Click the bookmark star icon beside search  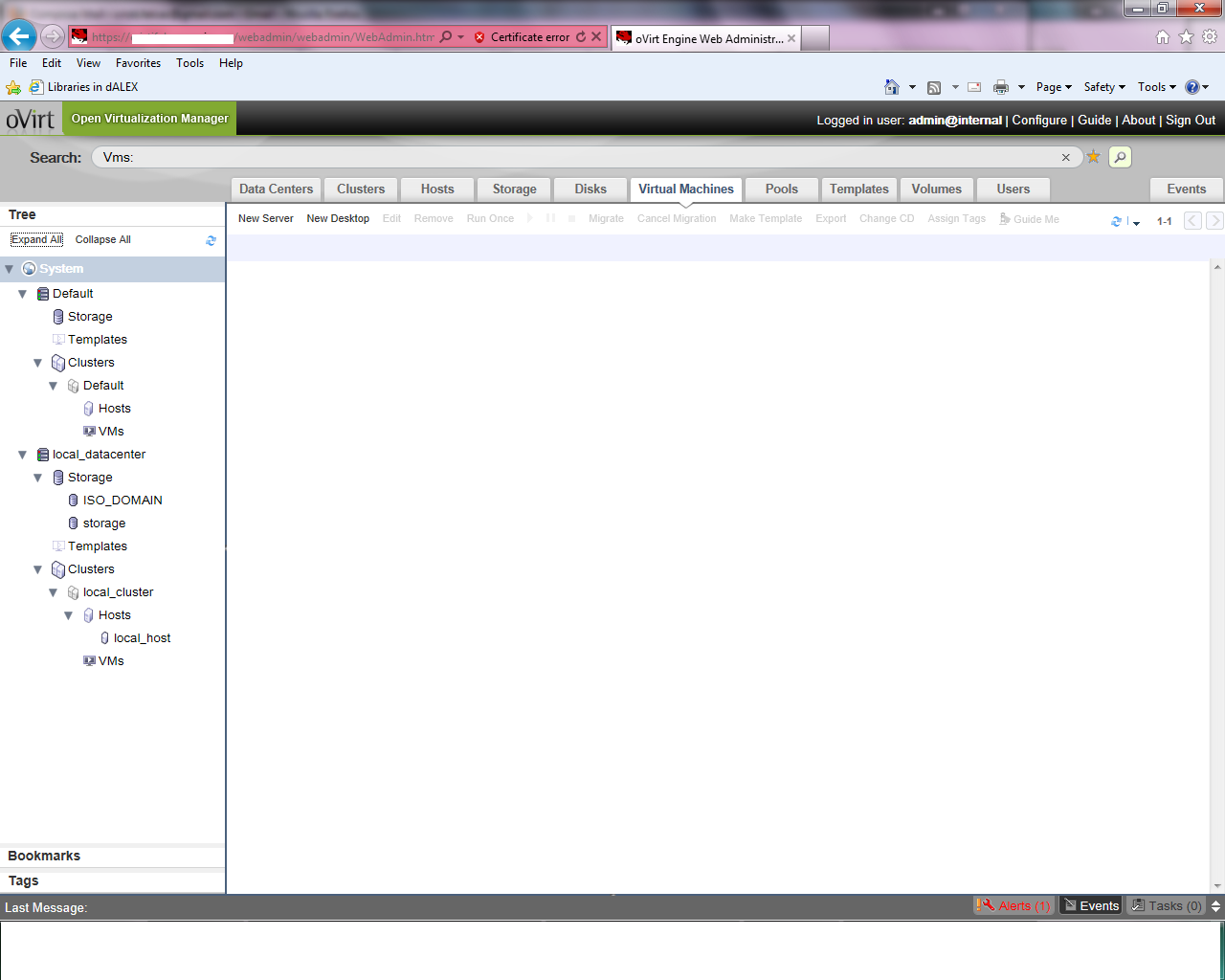coord(1093,157)
